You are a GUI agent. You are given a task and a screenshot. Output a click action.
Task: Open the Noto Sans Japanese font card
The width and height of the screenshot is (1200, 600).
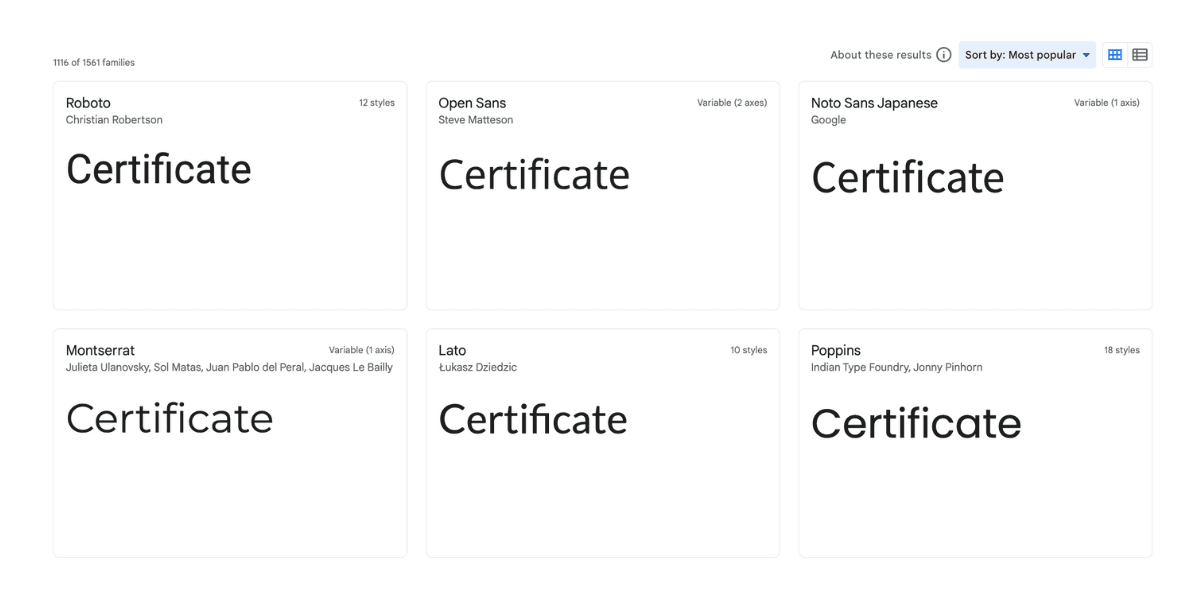click(975, 196)
